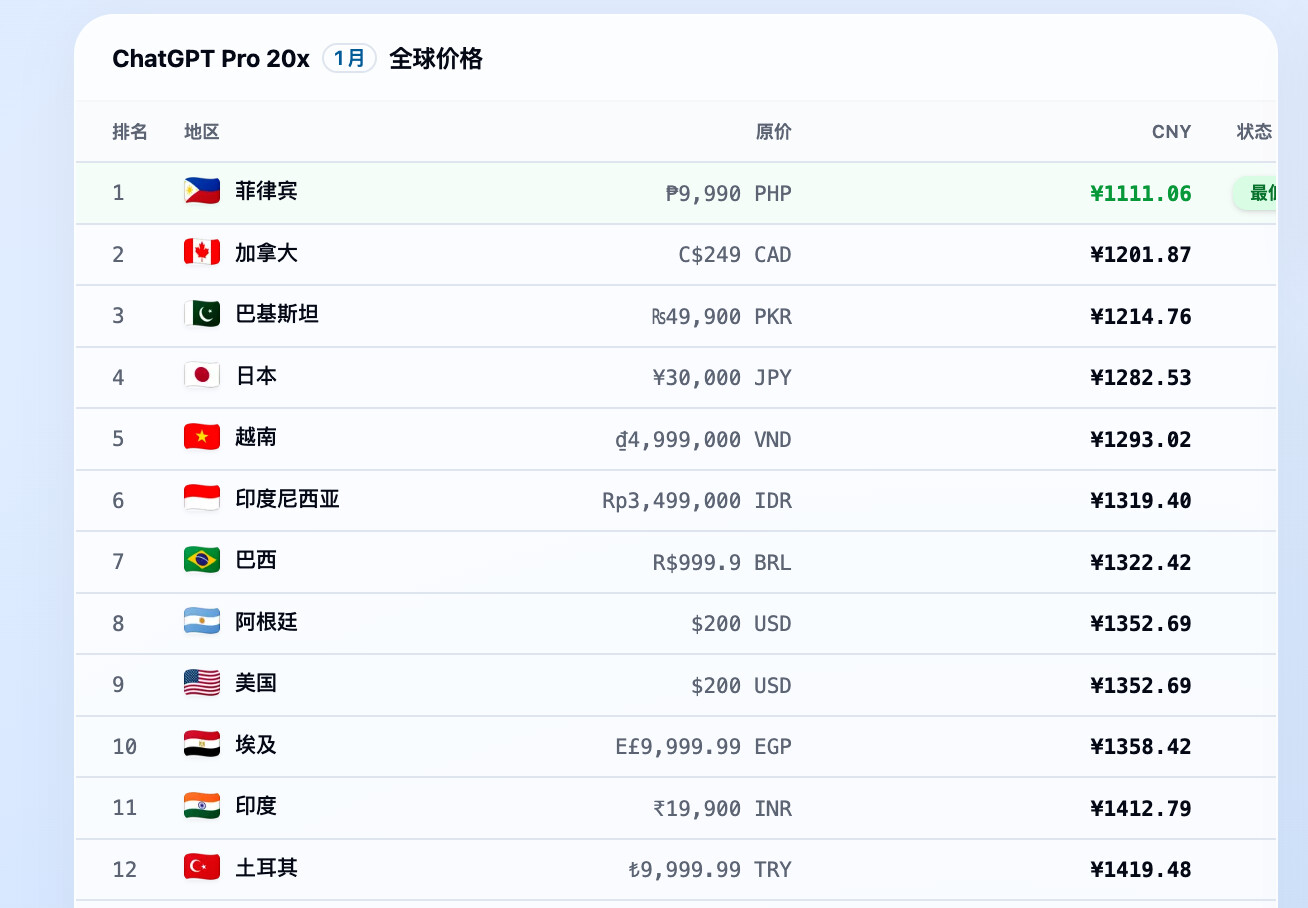
Task: Select the 日本 region name
Action: [x=256, y=376]
